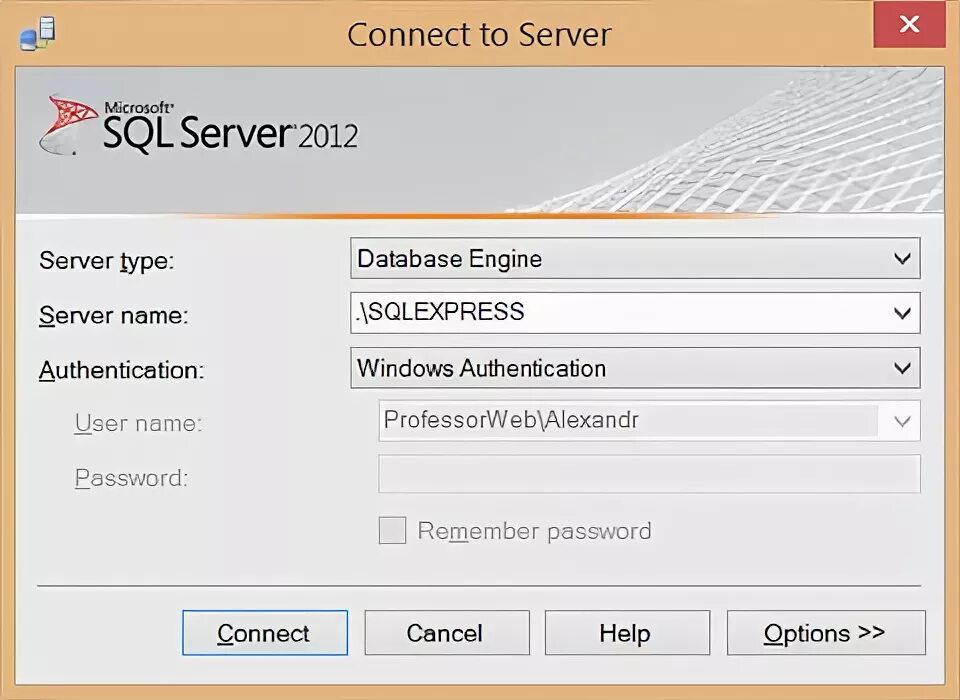Expand the Options >> section
This screenshot has width=960, height=700.
tap(826, 633)
